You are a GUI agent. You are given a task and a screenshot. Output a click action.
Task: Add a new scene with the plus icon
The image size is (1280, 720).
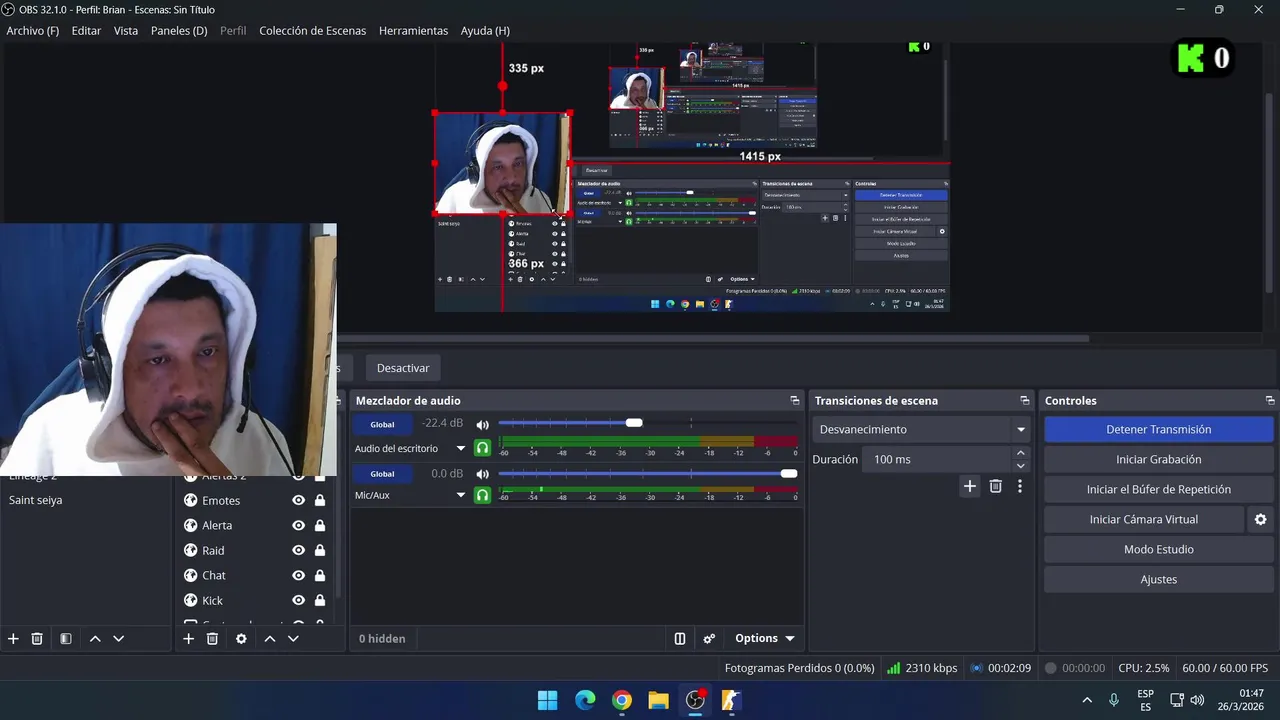(13, 638)
